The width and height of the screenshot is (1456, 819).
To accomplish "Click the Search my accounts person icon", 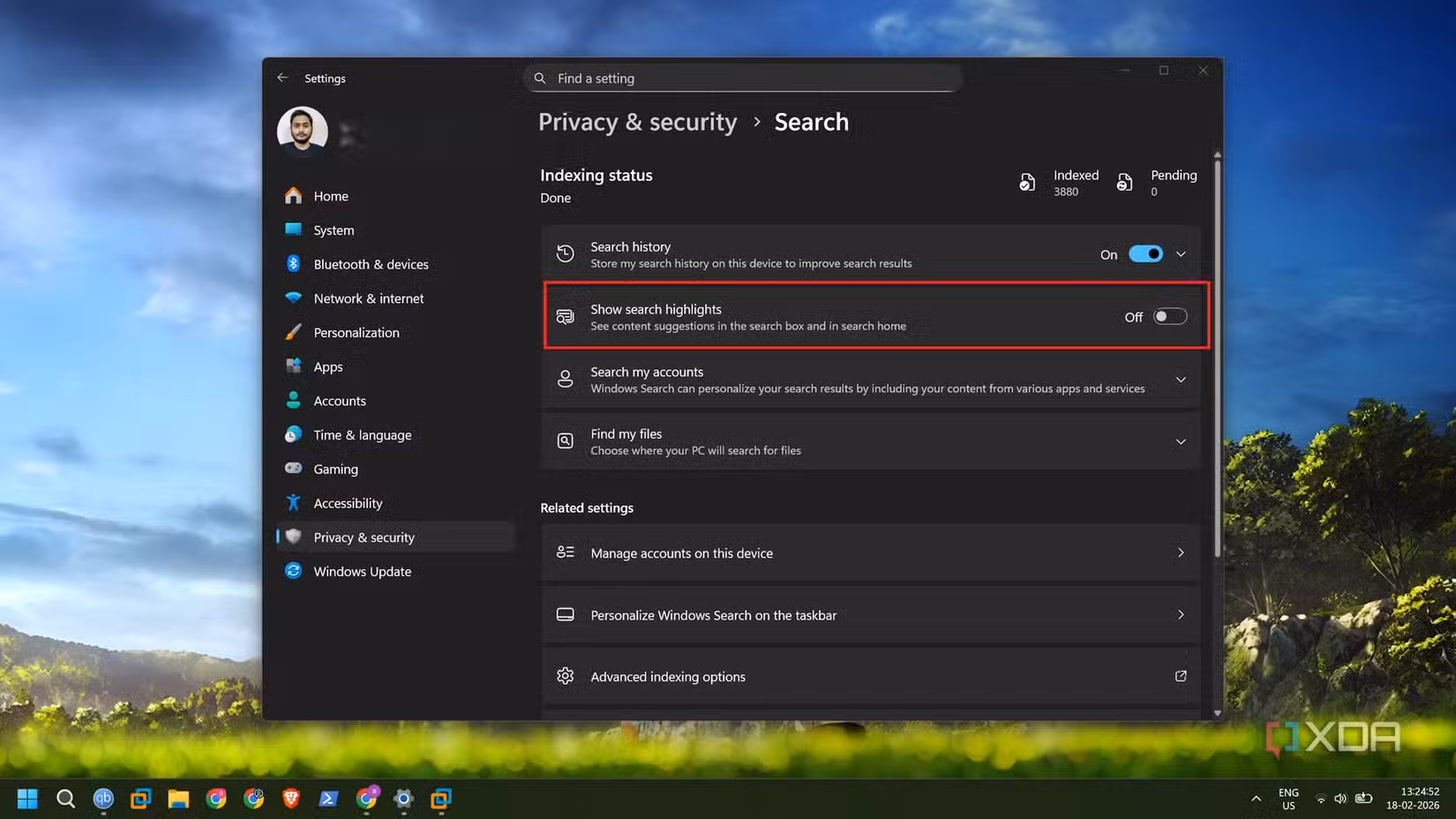I will tap(566, 379).
